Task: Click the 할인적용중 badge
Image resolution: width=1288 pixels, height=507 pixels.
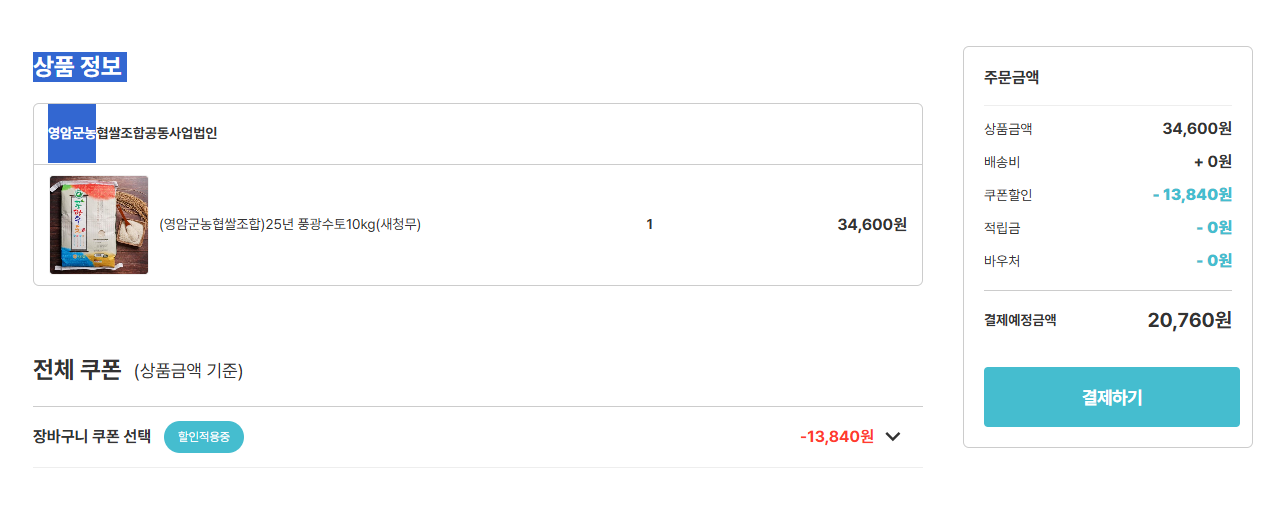Action: 204,437
